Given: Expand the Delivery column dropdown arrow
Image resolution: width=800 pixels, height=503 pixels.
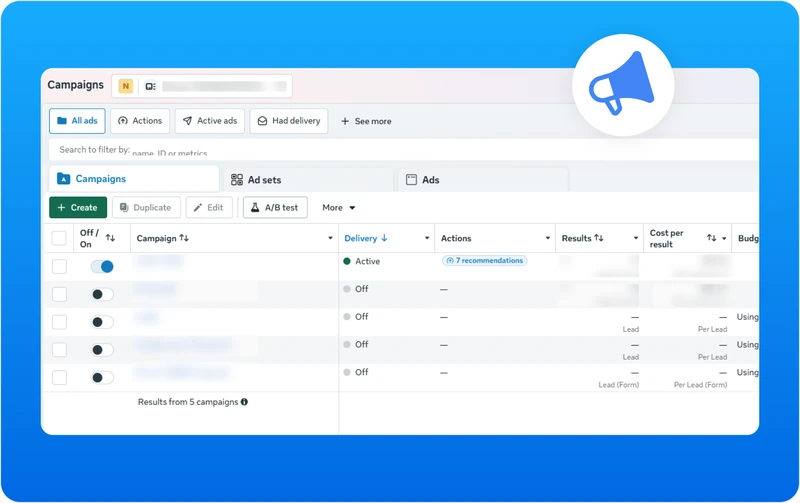Looking at the screenshot, I should 427,238.
